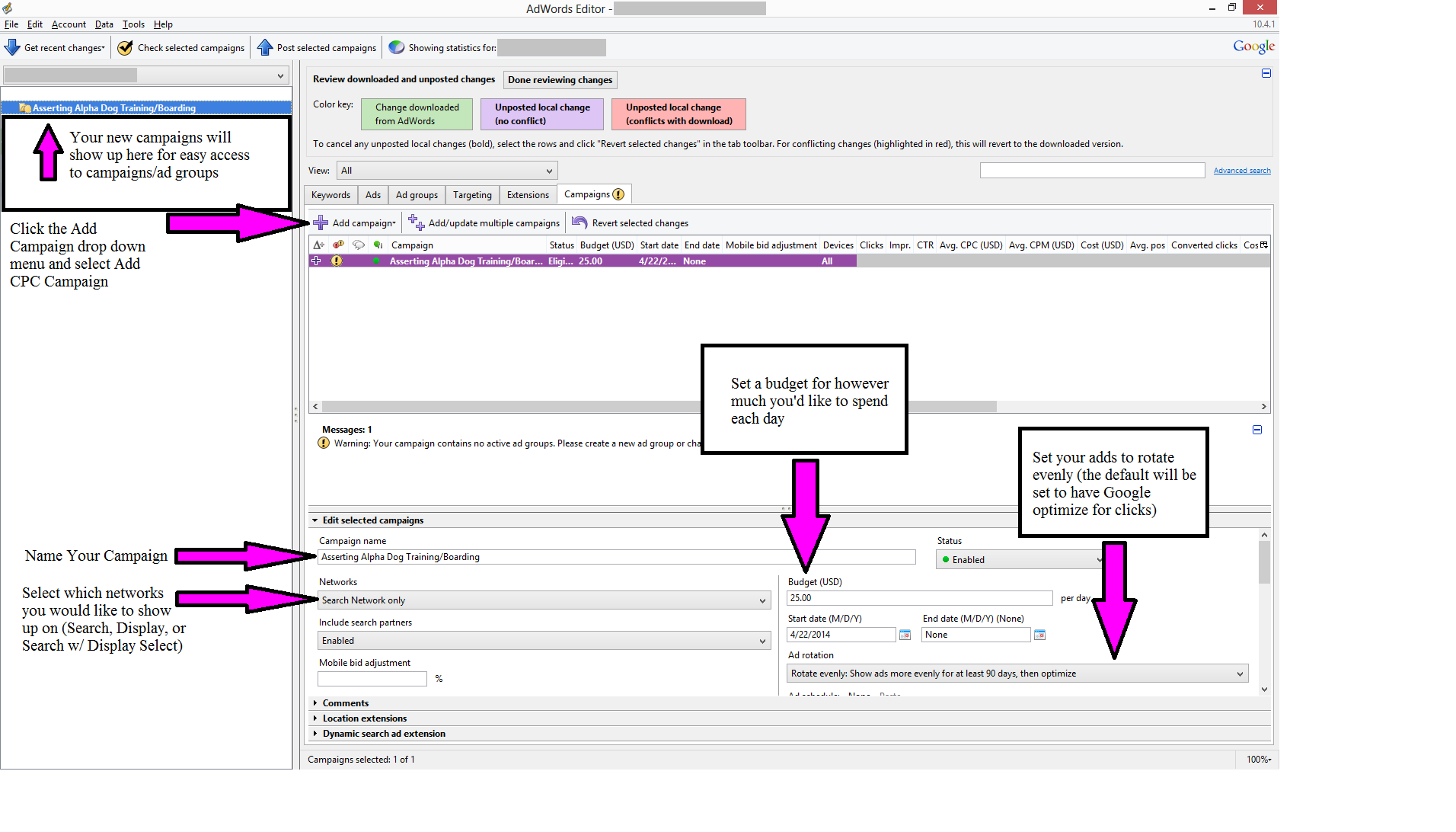1456x832 pixels.
Task: Open the Status dropdown showing Enabled
Action: point(1020,559)
